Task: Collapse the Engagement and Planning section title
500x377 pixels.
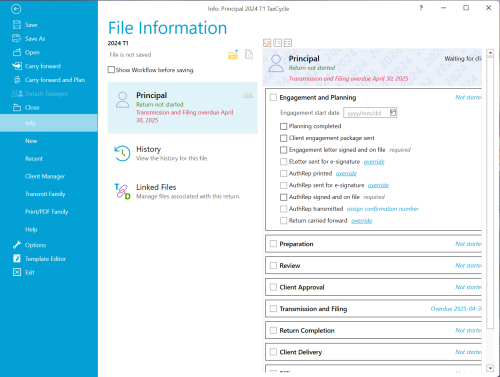Action: point(318,98)
